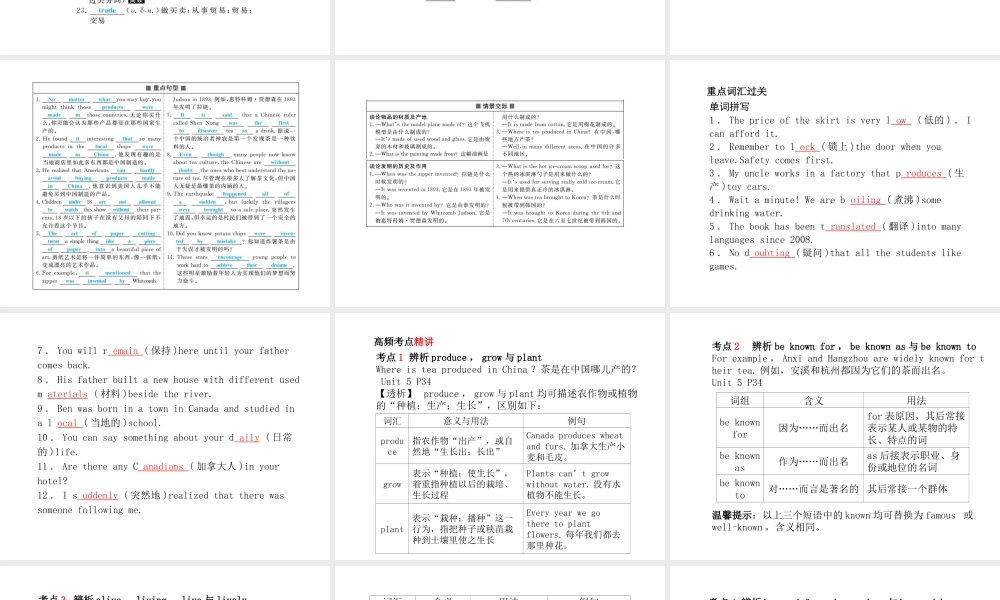Screen dimensions: 1000x600
Task: Click the 因为……而出名 meaning cell
Action: pyautogui.click(x=813, y=428)
